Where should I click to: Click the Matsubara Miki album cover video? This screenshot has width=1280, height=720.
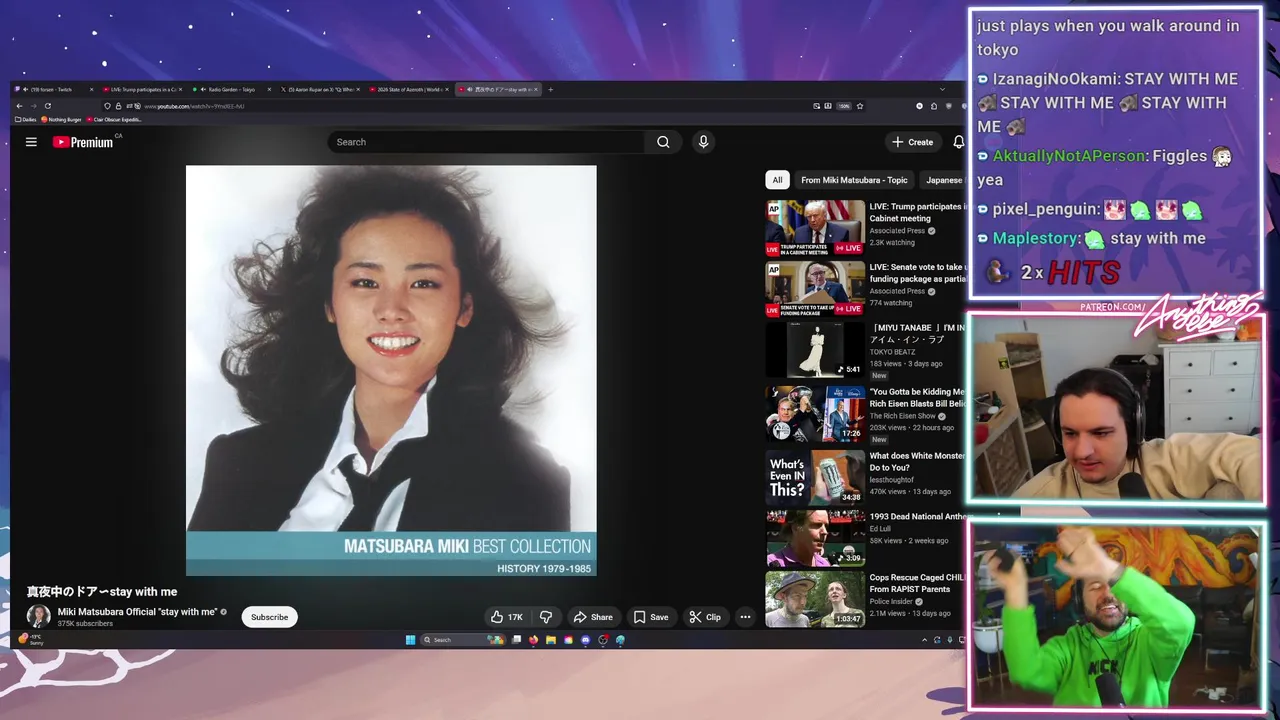pyautogui.click(x=391, y=371)
